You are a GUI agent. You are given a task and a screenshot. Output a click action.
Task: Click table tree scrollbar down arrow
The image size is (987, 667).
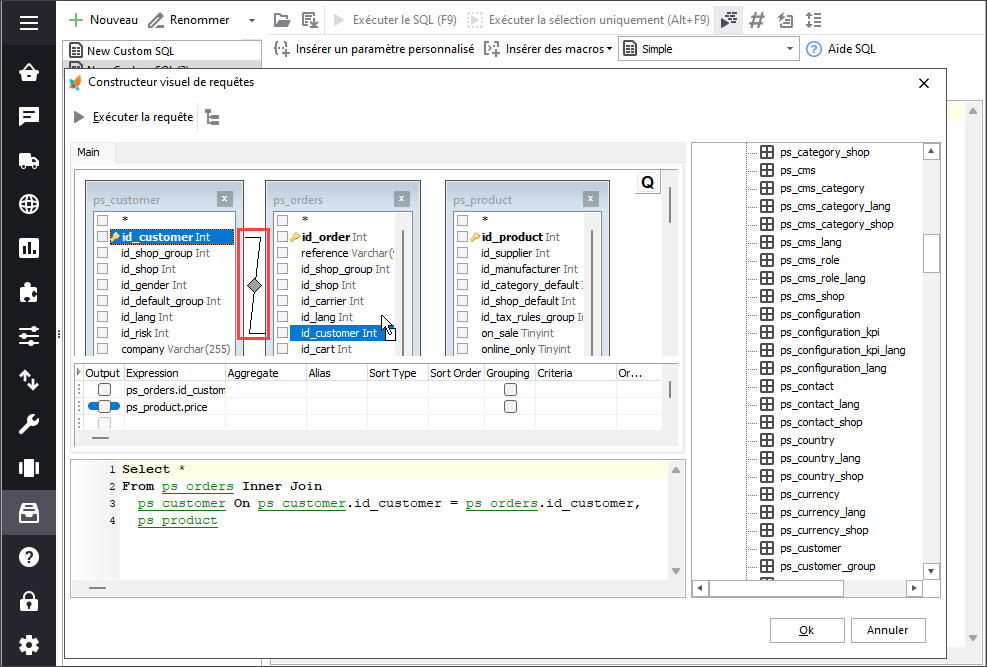click(x=931, y=571)
